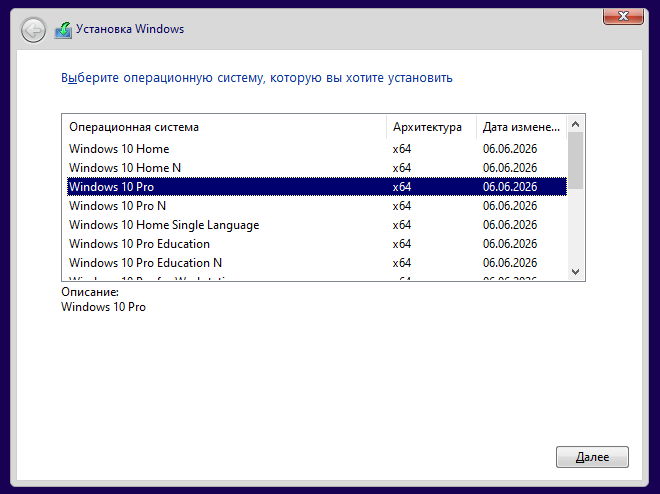This screenshot has width=660, height=494.
Task: Click the Windows Setup icon in title bar
Action: coord(63,30)
